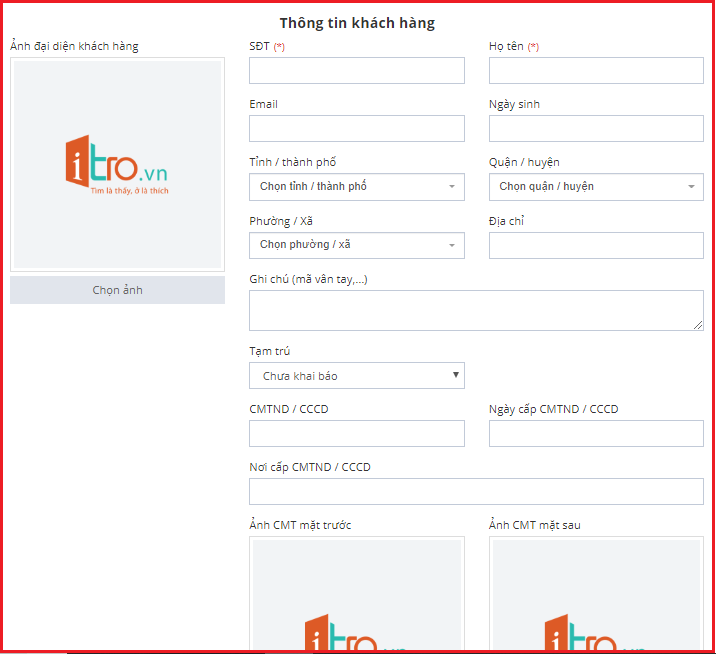Open the Tạm trú Chưa khai báo select
Viewport: 716px width, 654px height.
coord(356,376)
